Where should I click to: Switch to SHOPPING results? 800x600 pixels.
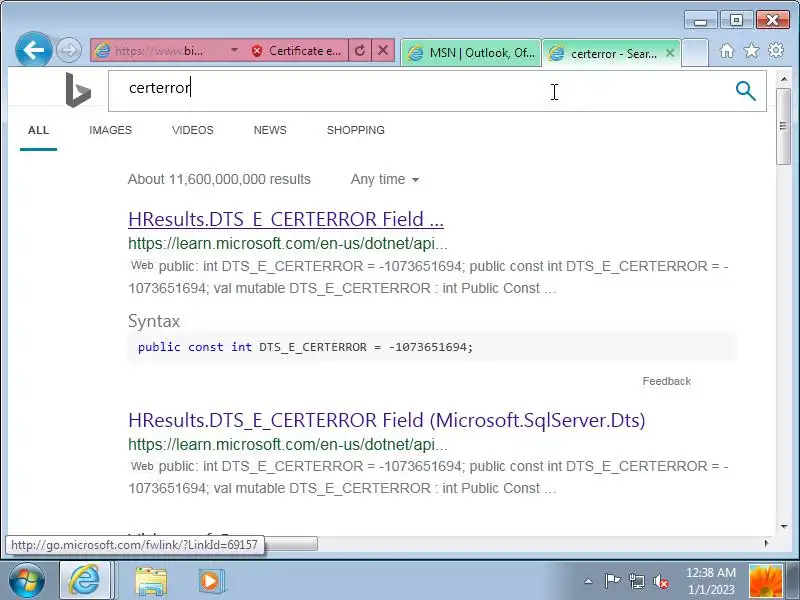click(356, 130)
